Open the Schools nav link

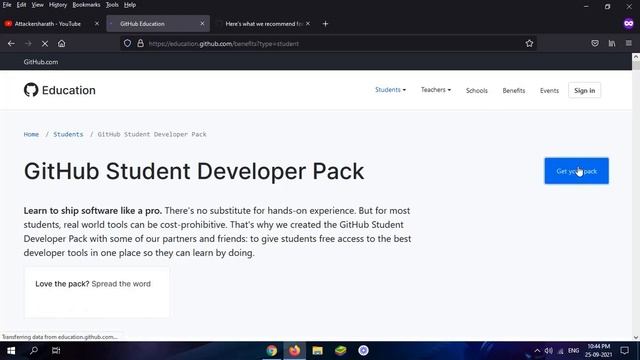pos(476,90)
